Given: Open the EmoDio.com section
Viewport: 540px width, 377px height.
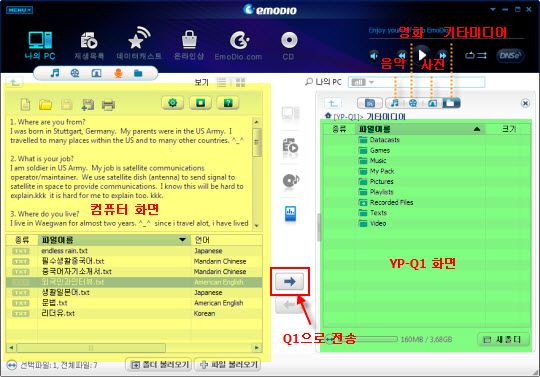Looking at the screenshot, I should pyautogui.click(x=238, y=46).
